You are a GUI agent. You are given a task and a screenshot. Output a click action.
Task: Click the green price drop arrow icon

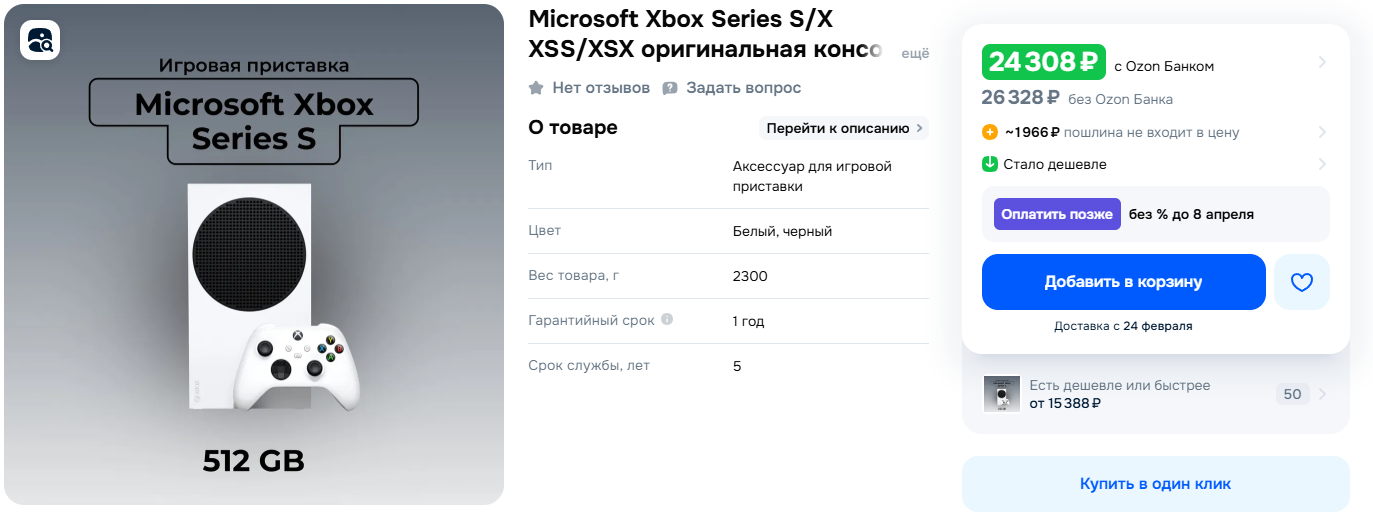[990, 164]
